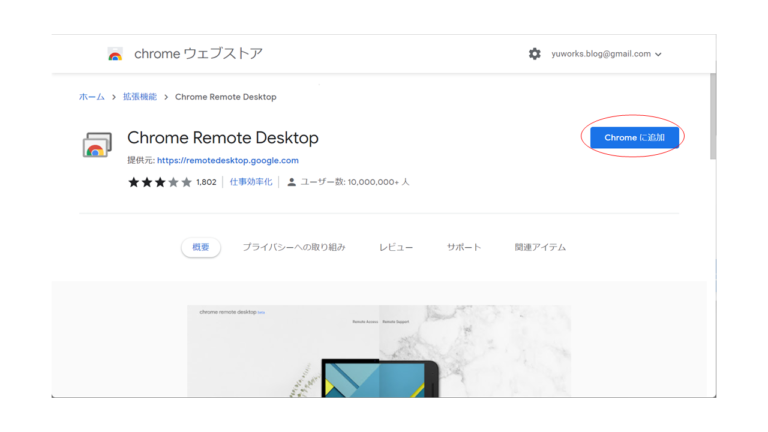This screenshot has height=432, width=768.
Task: Switch to プライバシーへの取り組み tab
Action: coord(294,247)
